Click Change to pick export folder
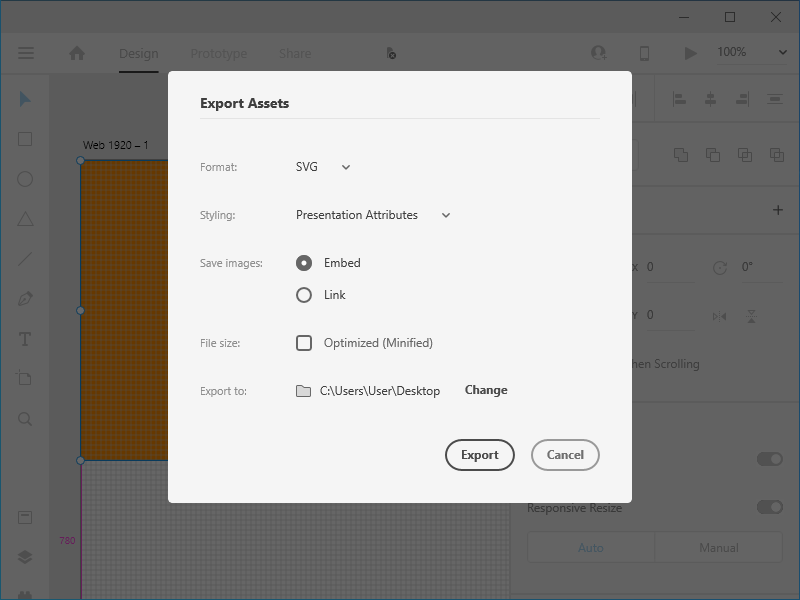This screenshot has height=600, width=800. click(x=486, y=390)
